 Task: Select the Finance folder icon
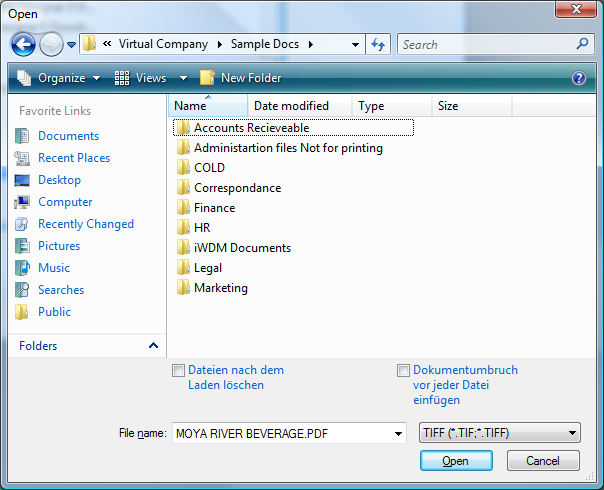point(183,208)
